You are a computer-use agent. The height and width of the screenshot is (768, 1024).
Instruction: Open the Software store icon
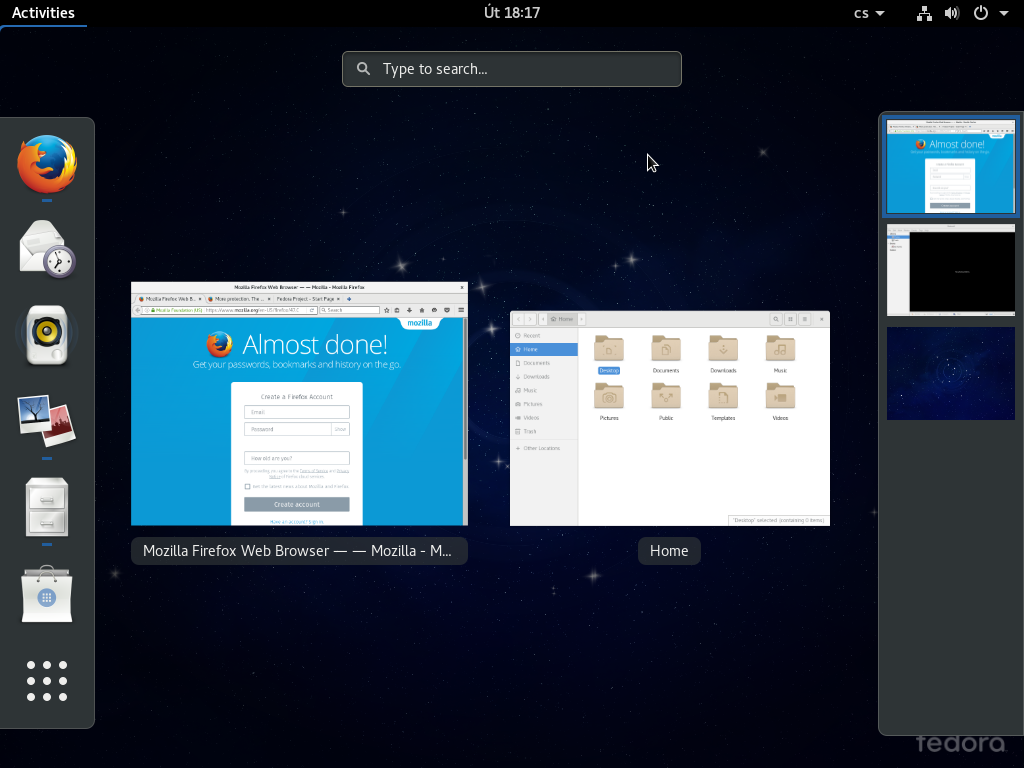[47, 594]
